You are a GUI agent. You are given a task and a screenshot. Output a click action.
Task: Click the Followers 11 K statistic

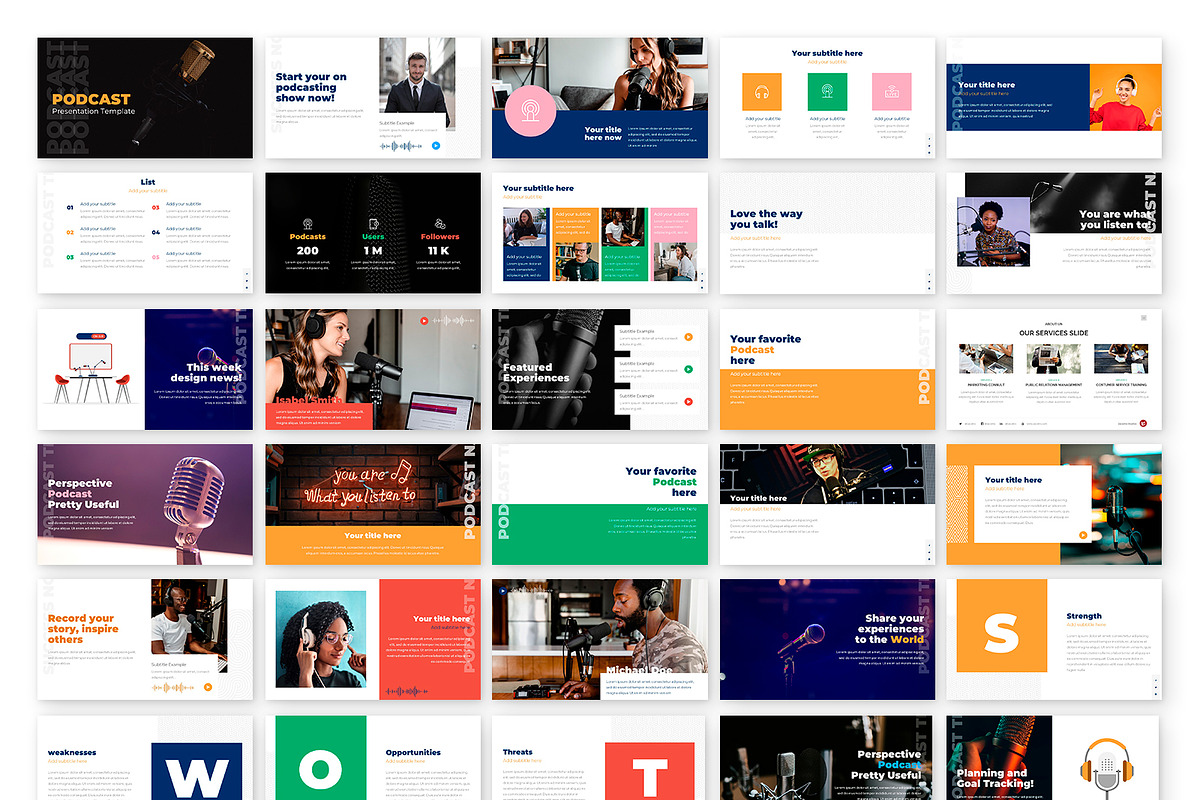coord(439,244)
